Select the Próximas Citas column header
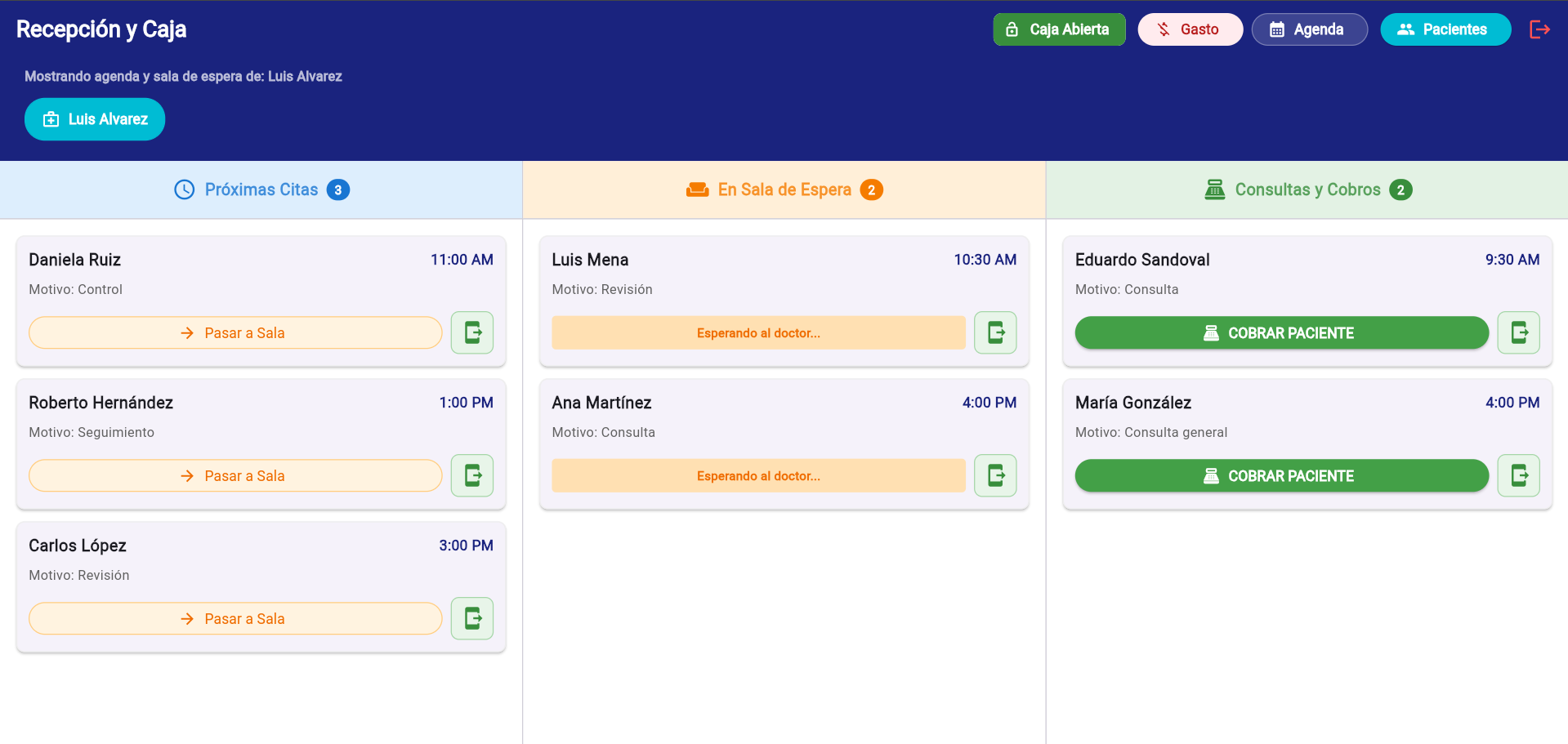Image resolution: width=1568 pixels, height=744 pixels. pyautogui.click(x=261, y=189)
